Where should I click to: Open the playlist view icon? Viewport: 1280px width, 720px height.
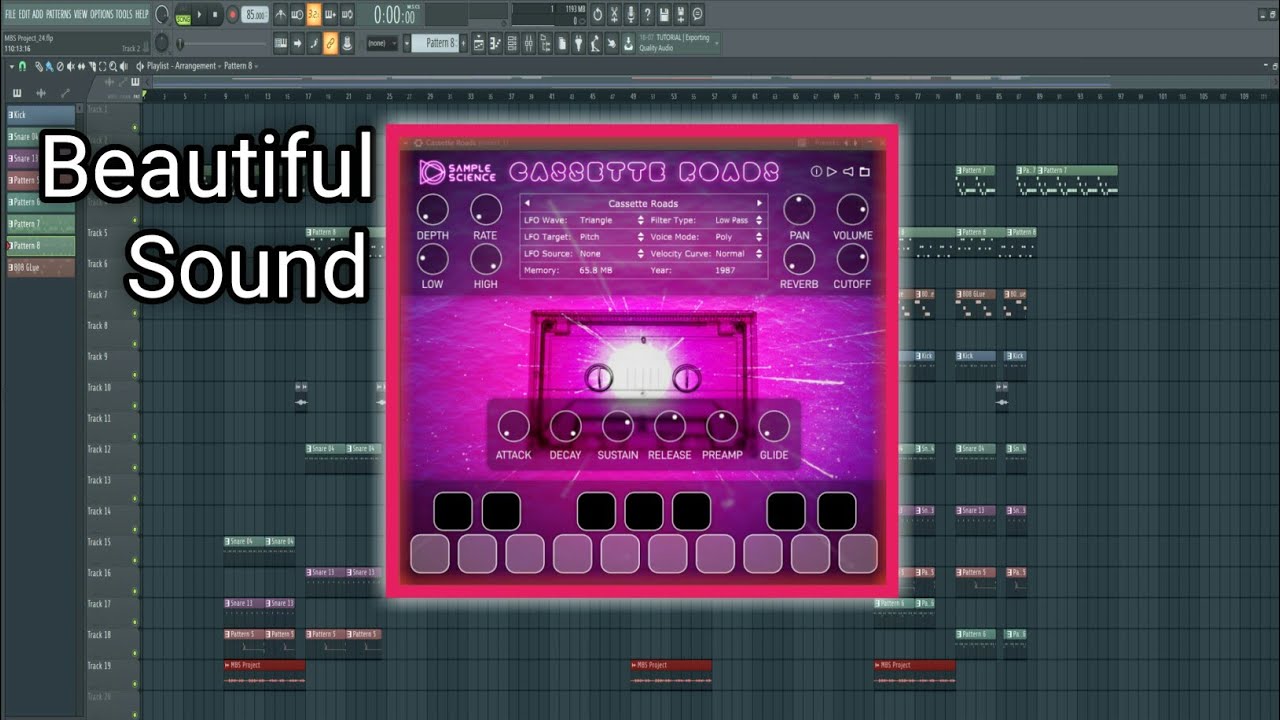pos(479,43)
